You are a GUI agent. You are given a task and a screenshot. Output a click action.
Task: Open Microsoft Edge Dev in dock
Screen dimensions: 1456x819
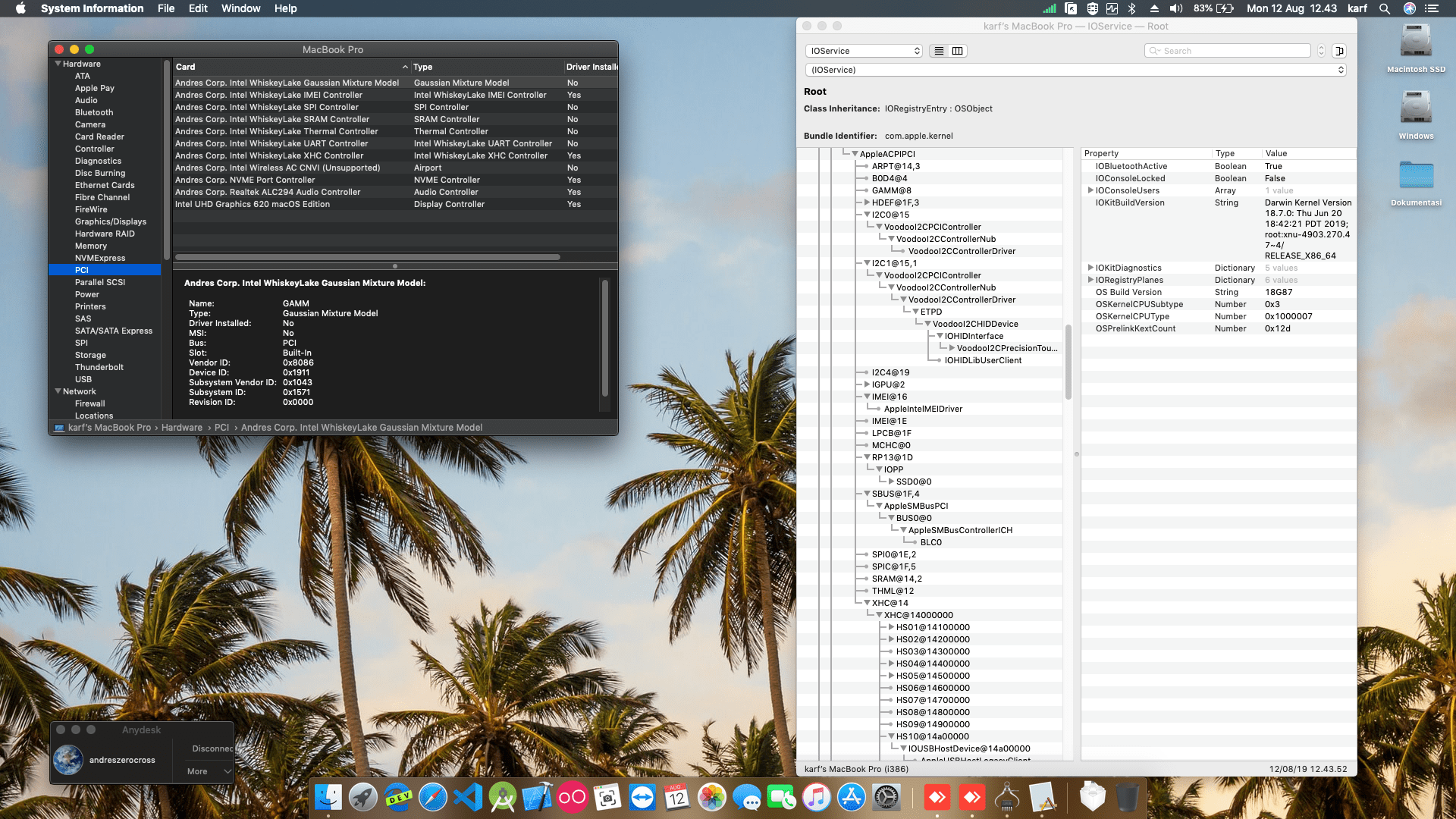coord(398,798)
